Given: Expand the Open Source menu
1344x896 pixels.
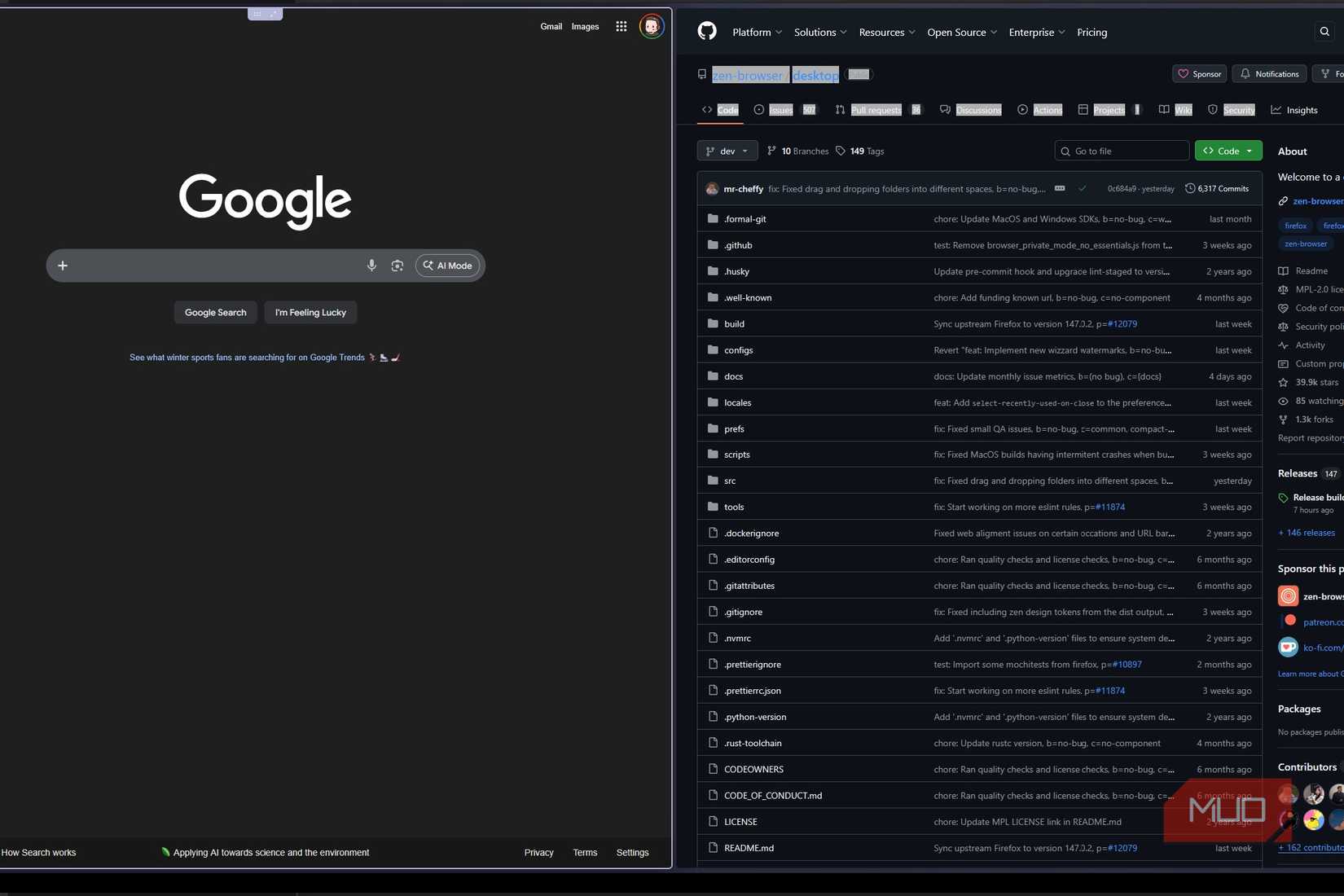Looking at the screenshot, I should click(x=961, y=33).
